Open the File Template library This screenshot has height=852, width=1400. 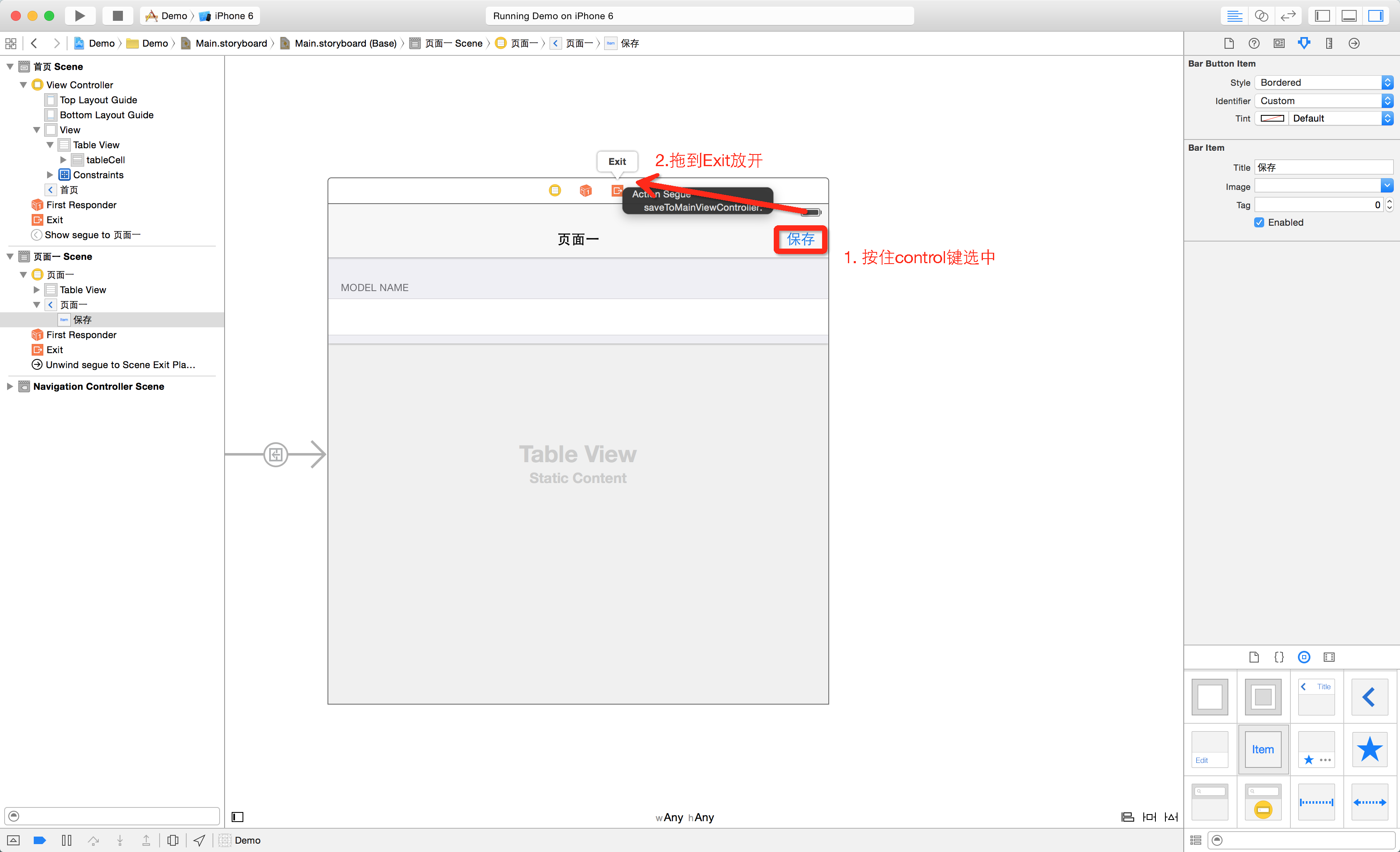click(x=1254, y=657)
